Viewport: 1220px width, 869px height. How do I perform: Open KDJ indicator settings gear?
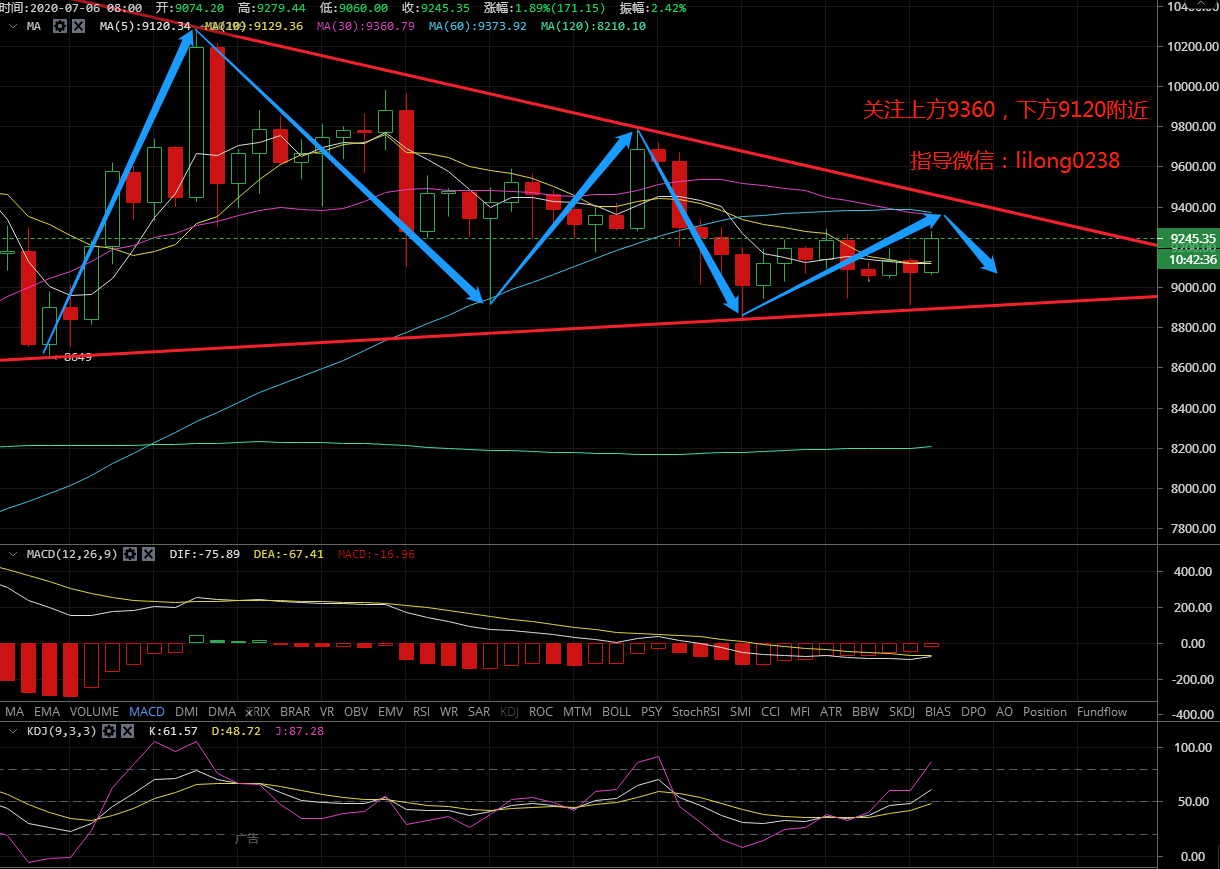coord(111,732)
